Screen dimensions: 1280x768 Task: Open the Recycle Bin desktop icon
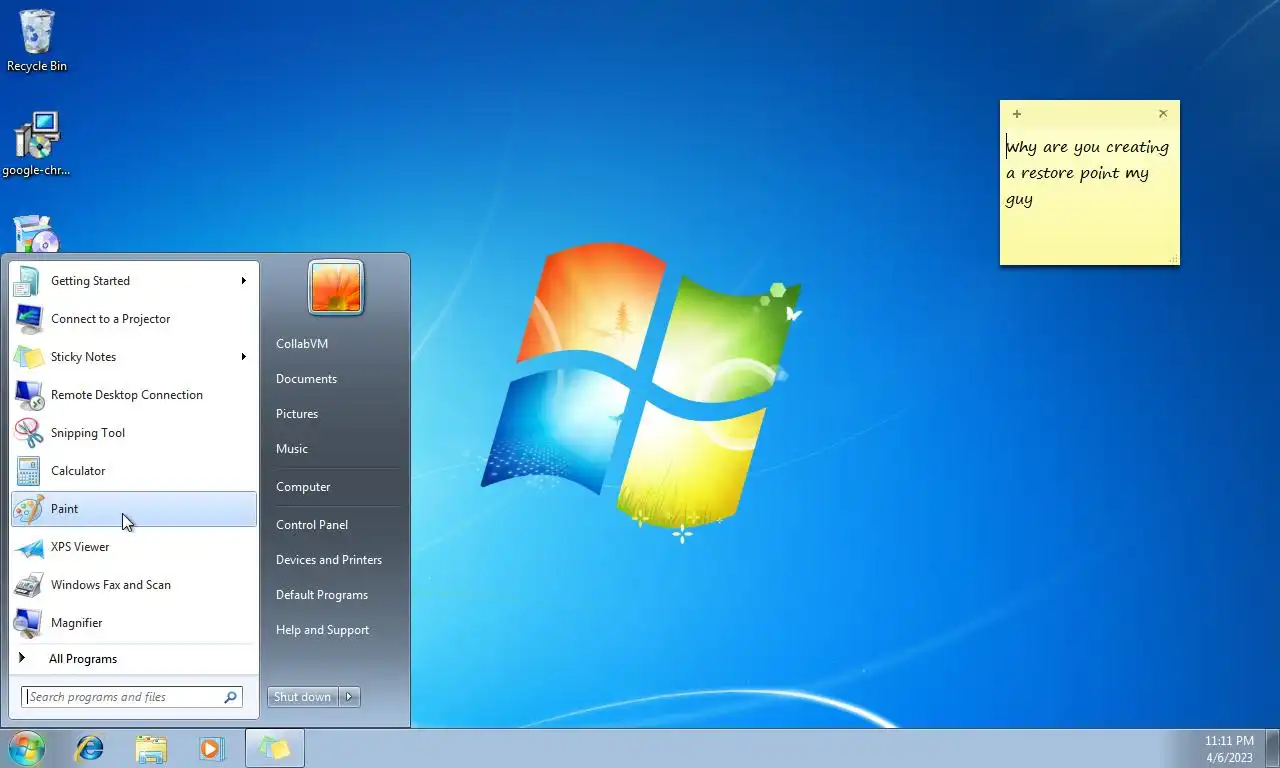point(37,40)
